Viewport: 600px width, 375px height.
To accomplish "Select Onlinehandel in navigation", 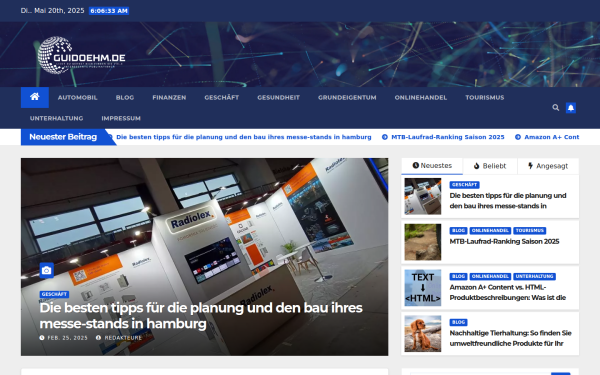I will (421, 98).
